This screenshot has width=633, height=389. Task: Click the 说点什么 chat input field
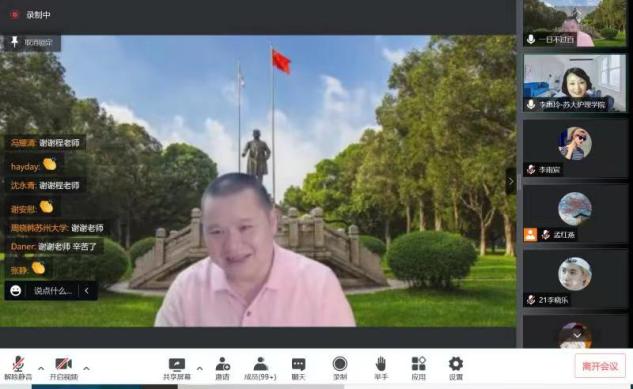point(53,291)
